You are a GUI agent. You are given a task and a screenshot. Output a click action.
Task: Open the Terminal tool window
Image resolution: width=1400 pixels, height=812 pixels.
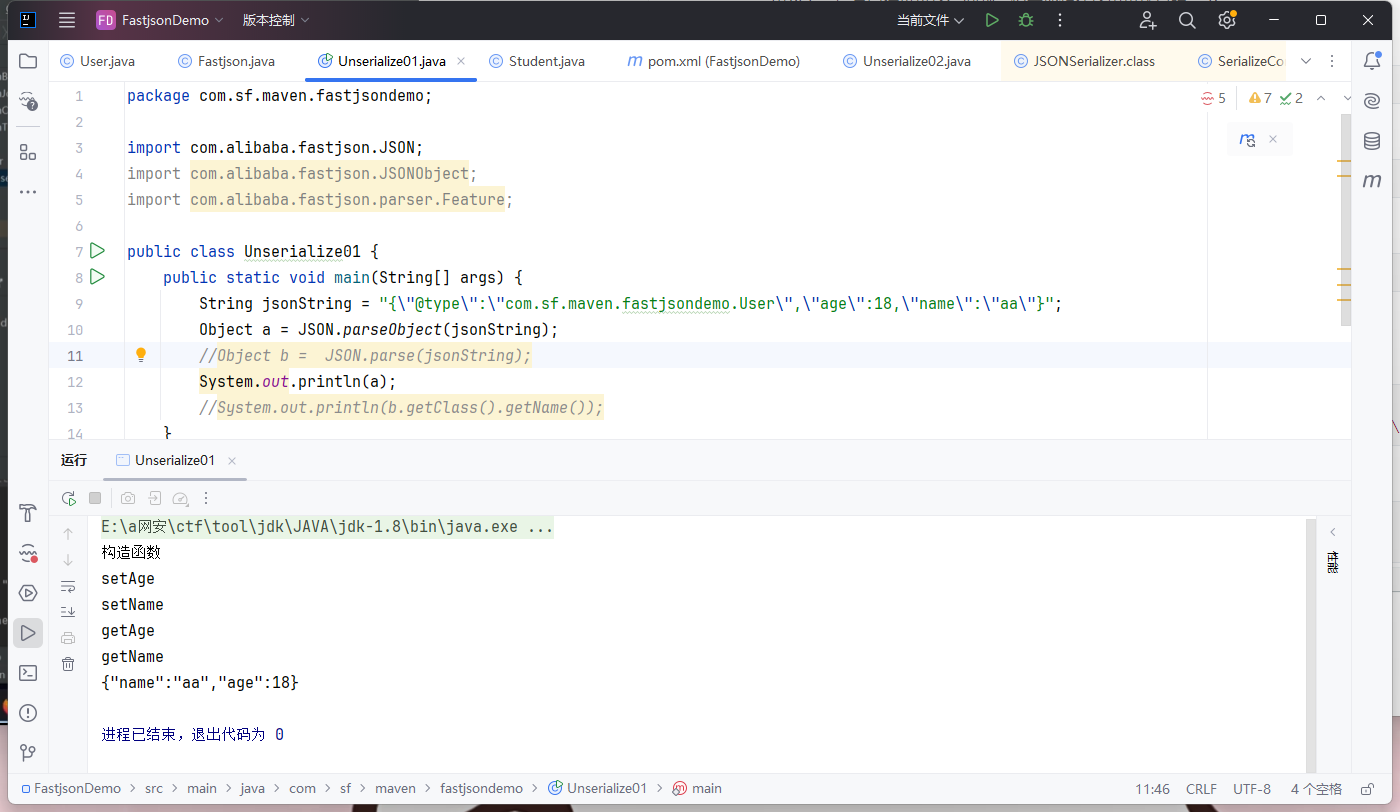pyautogui.click(x=28, y=673)
